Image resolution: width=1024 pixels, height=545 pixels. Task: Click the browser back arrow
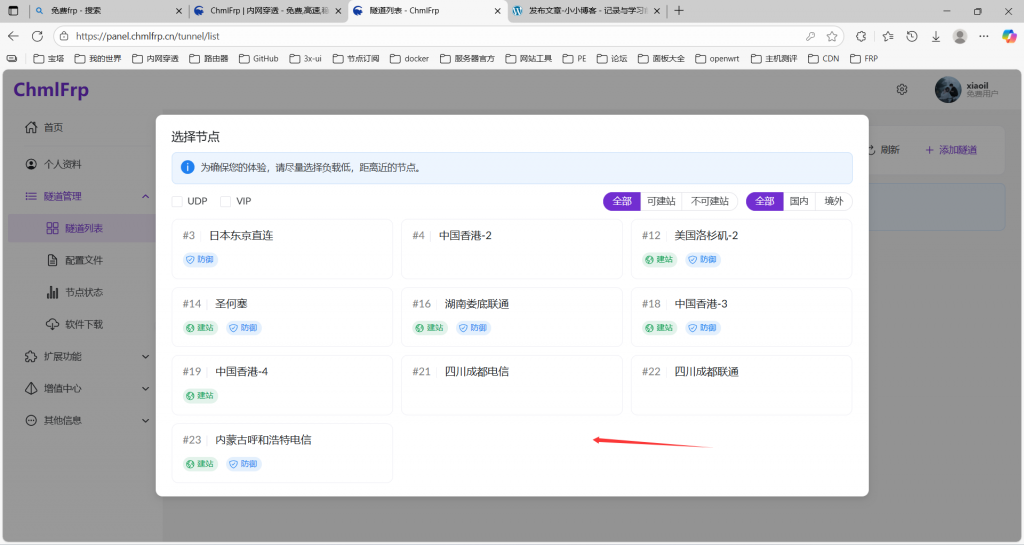coord(13,36)
